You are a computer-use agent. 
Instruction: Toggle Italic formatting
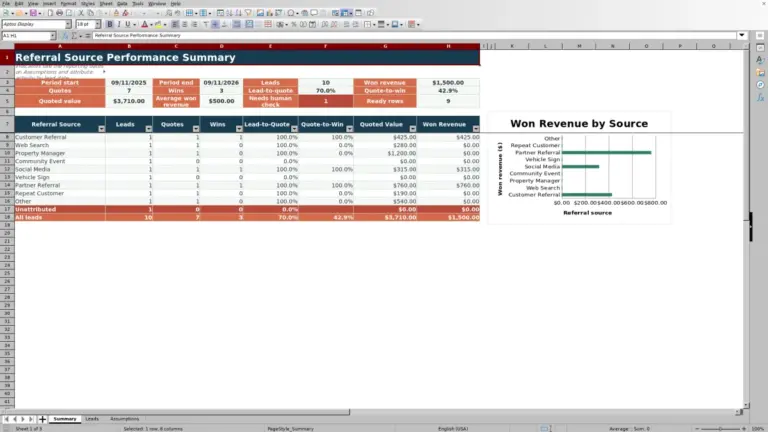[x=119, y=24]
